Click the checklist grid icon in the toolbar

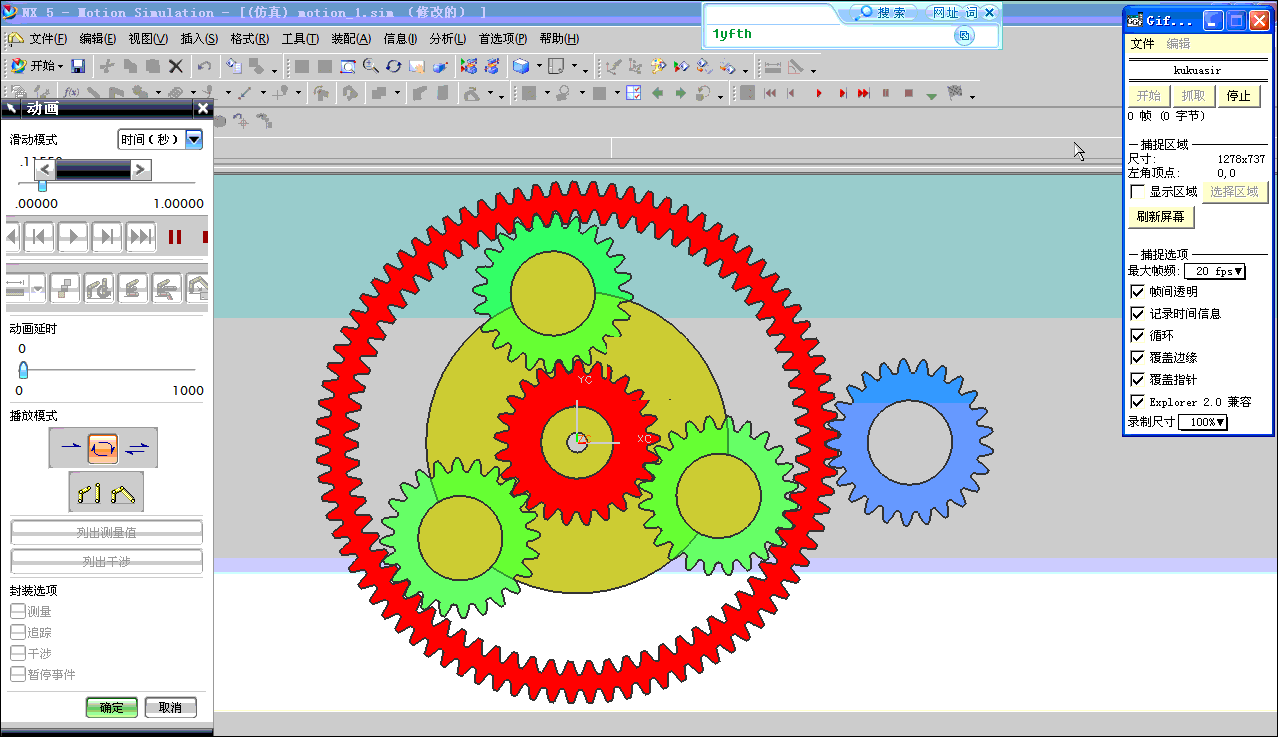(x=634, y=93)
